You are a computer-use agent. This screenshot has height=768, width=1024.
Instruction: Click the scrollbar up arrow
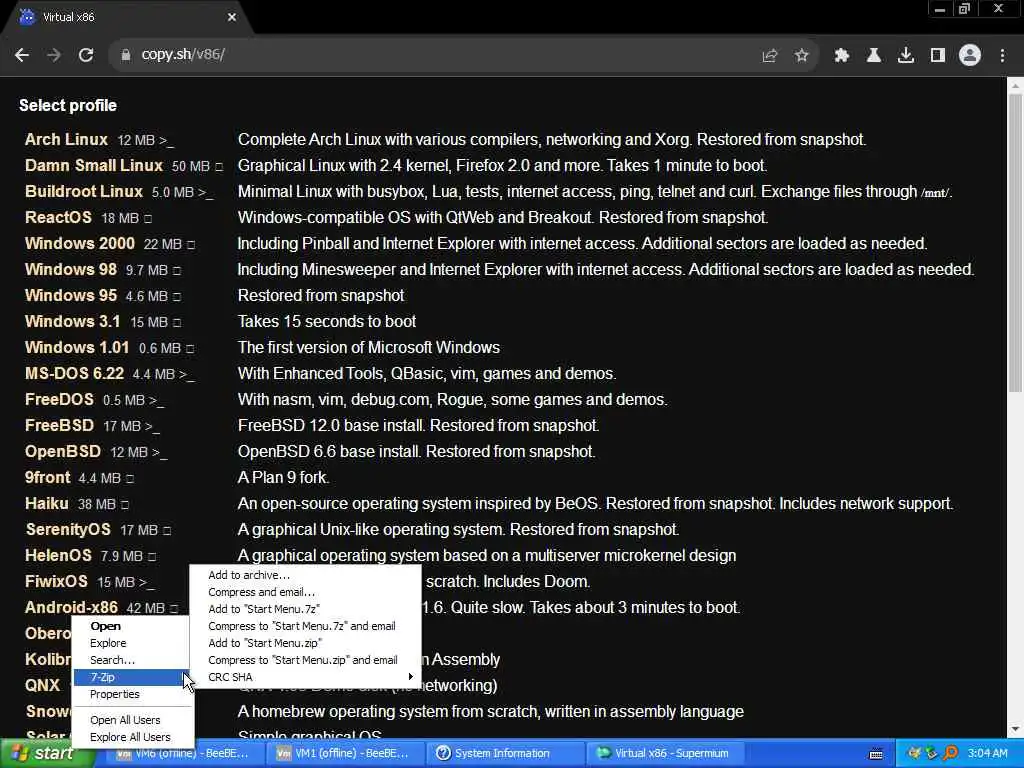[x=1015, y=85]
